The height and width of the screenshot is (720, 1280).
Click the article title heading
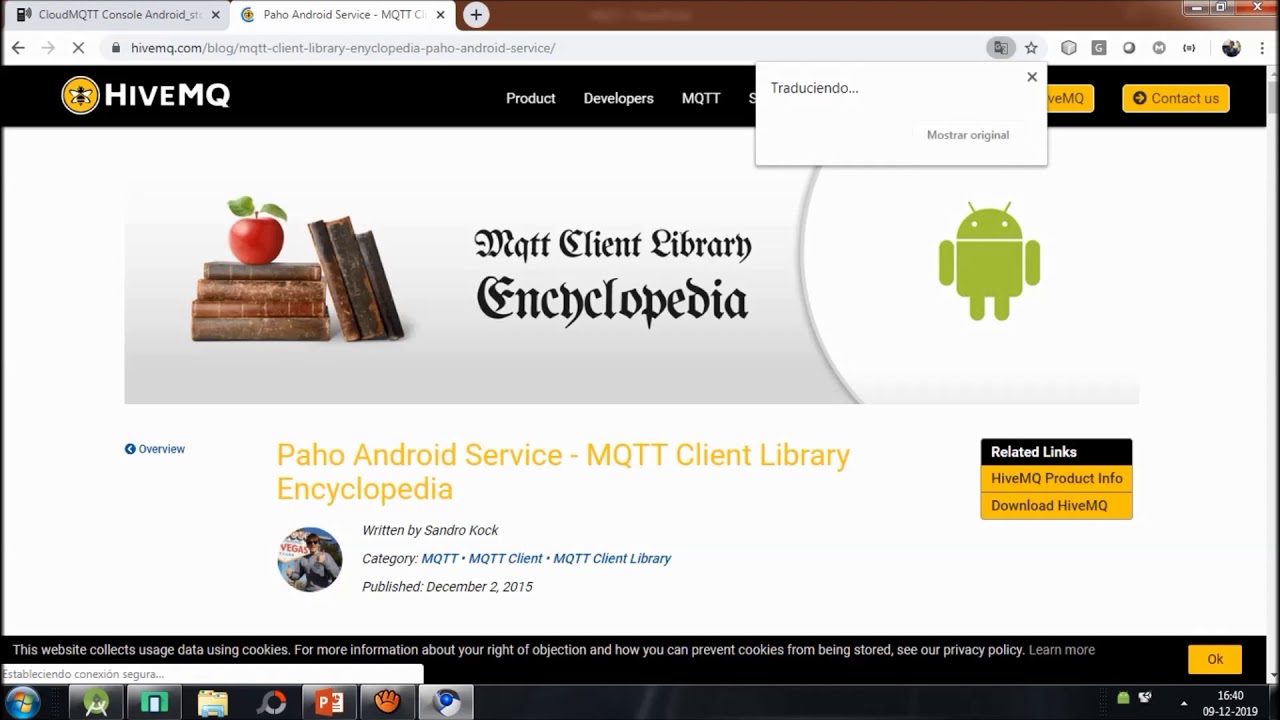point(563,471)
